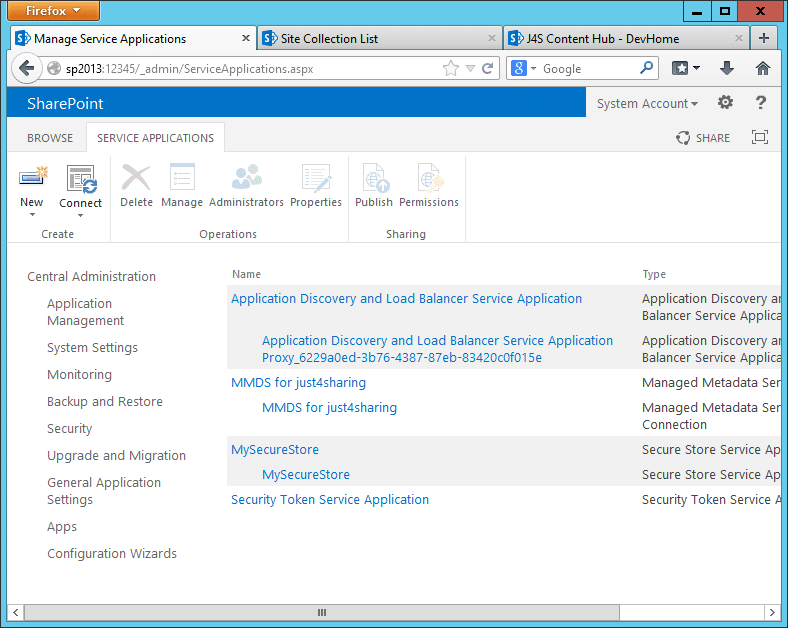Click the Connect ribbon icon
This screenshot has height=628, width=788.
(81, 179)
